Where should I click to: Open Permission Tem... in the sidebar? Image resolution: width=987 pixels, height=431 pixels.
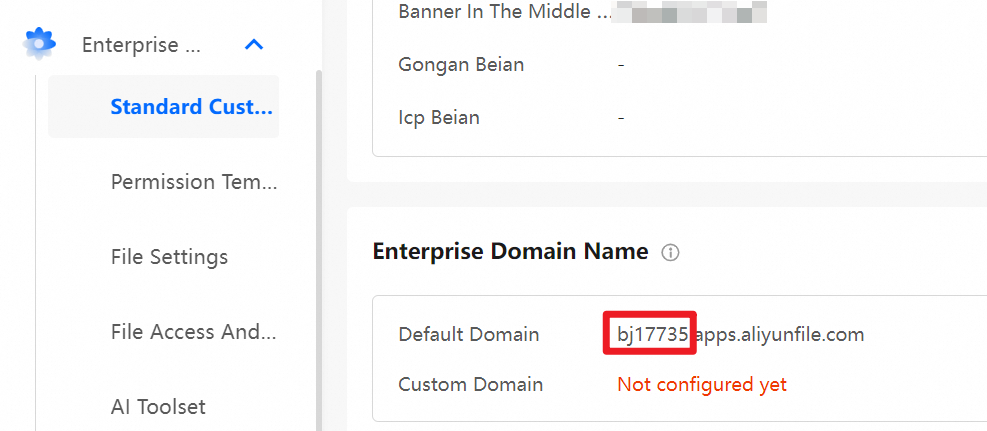coord(193,182)
